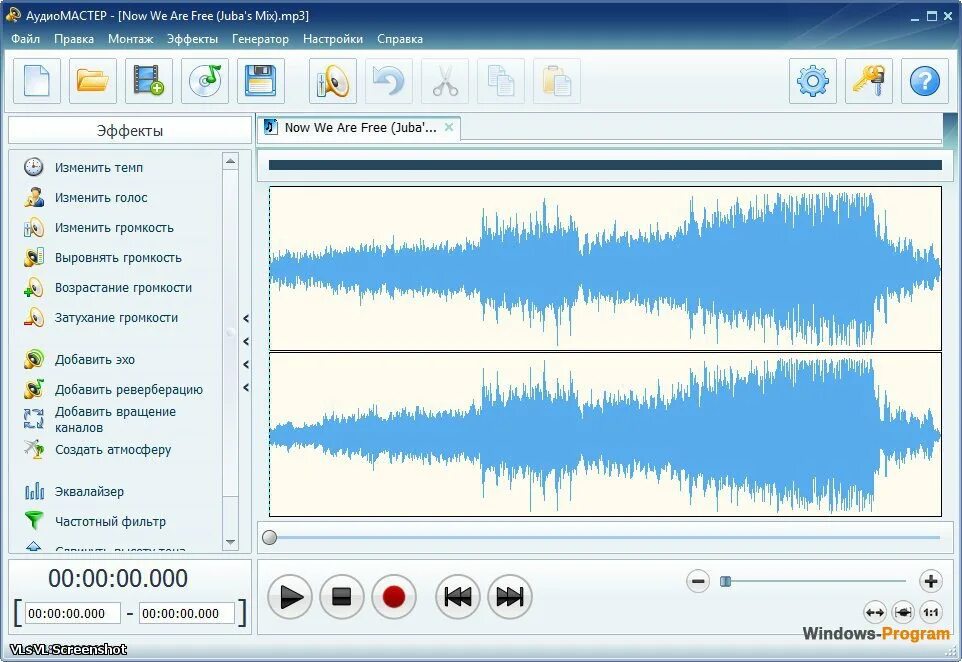Open the Монтаж menu

click(x=130, y=39)
